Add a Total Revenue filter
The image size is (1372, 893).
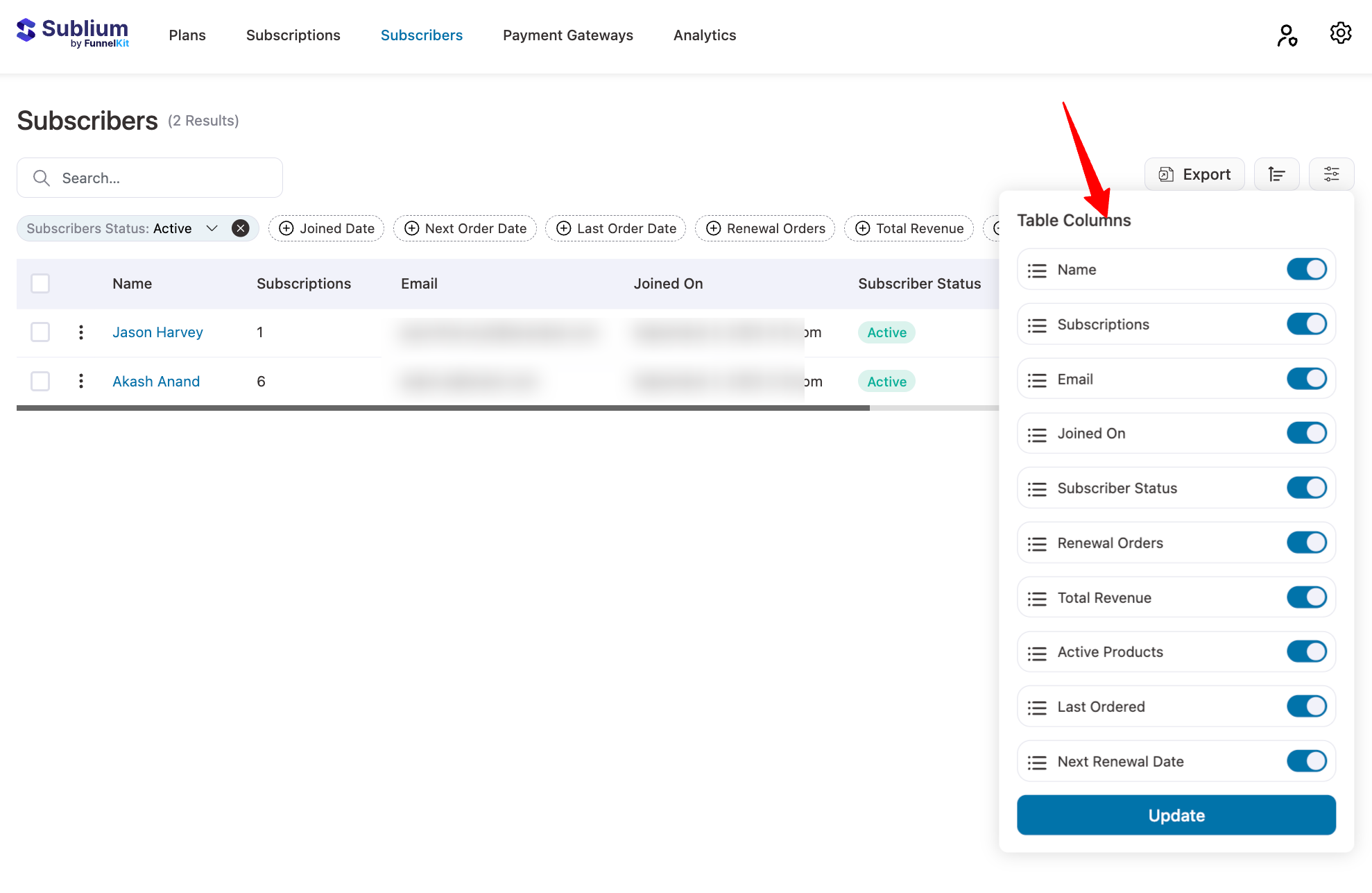[909, 228]
